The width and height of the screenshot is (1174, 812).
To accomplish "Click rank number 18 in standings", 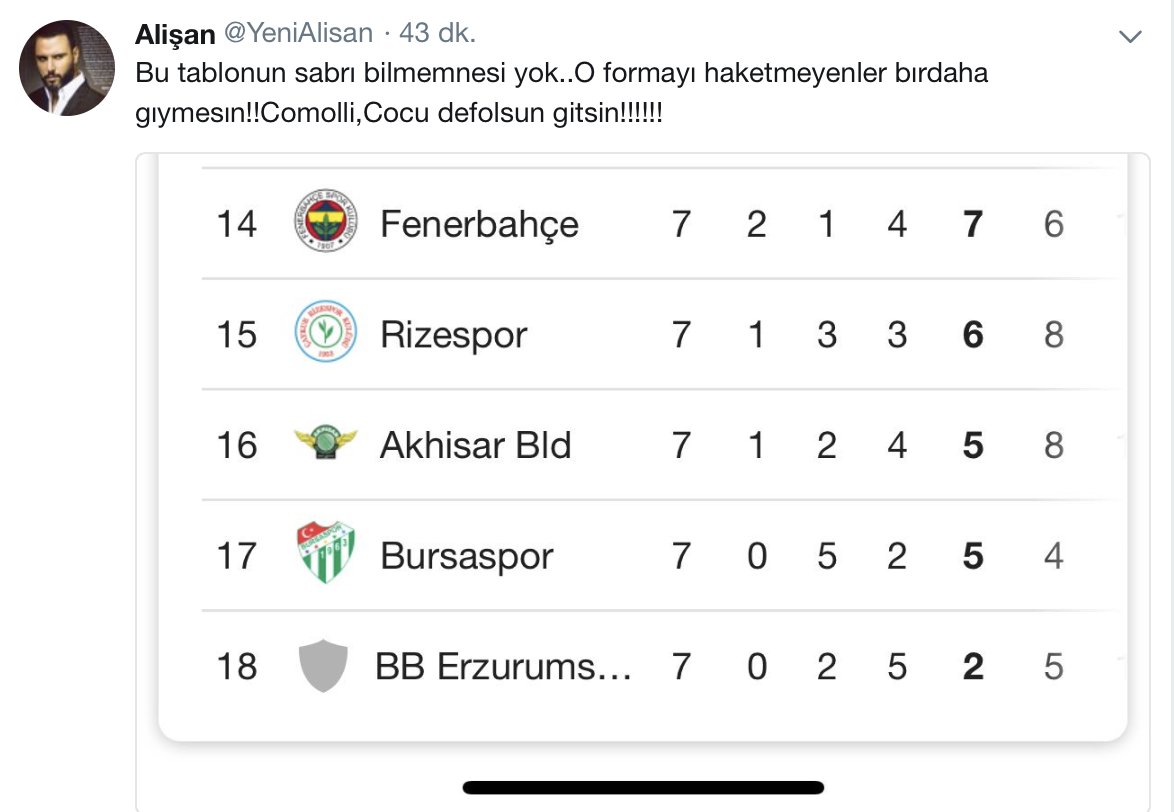I will [x=237, y=666].
